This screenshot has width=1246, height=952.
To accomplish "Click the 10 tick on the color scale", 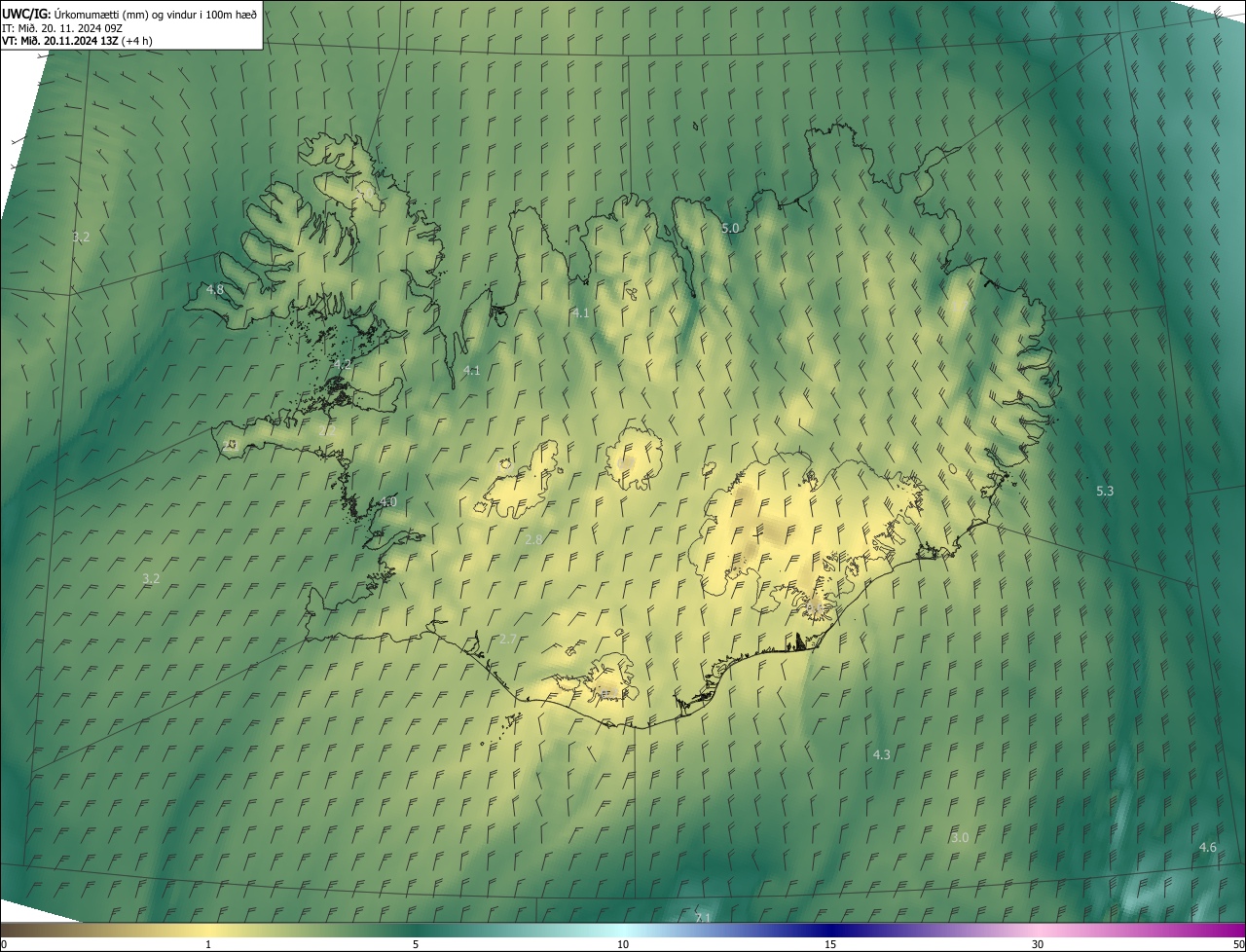I will coord(623,944).
